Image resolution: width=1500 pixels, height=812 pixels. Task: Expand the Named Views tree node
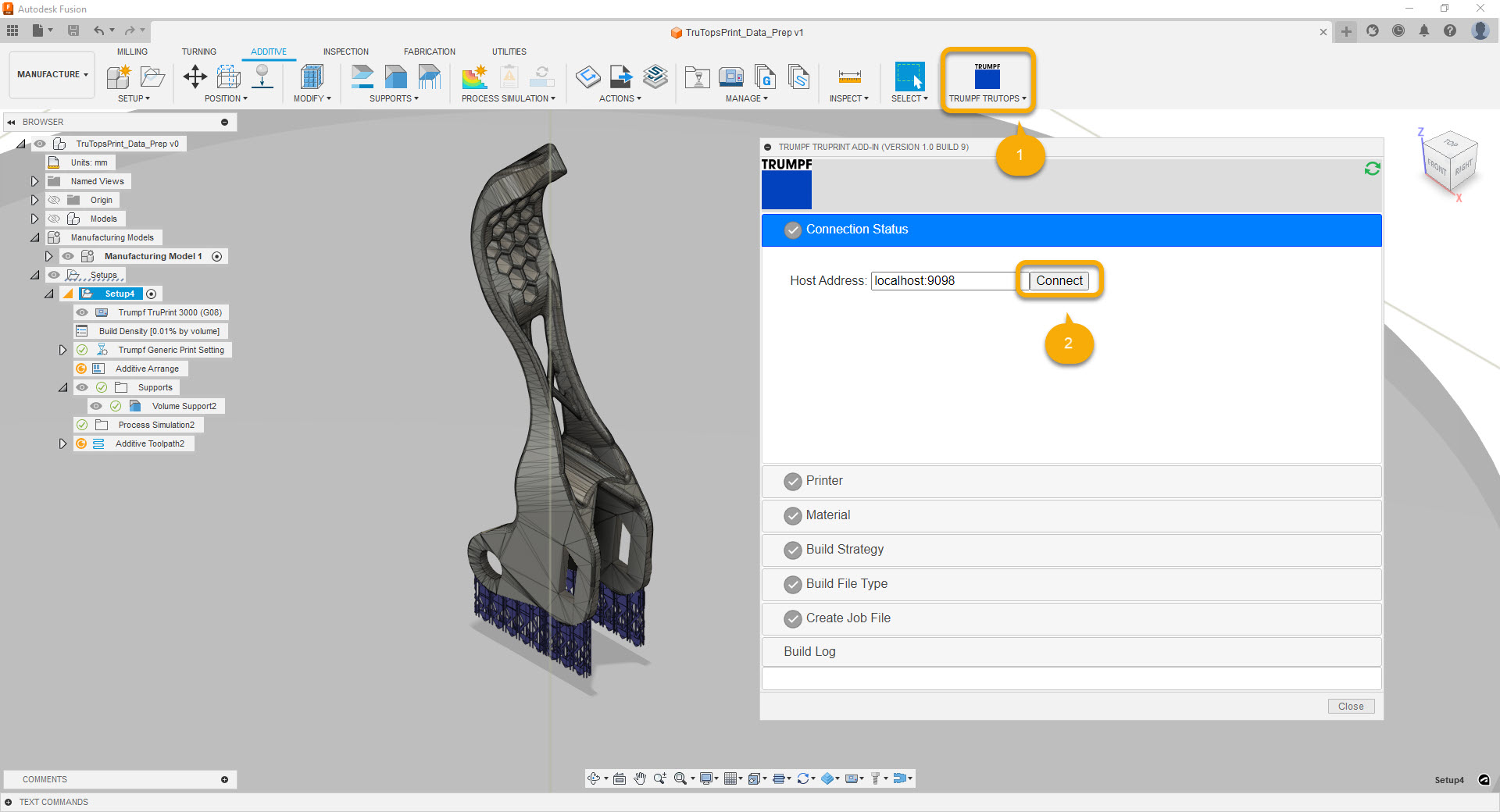(34, 181)
